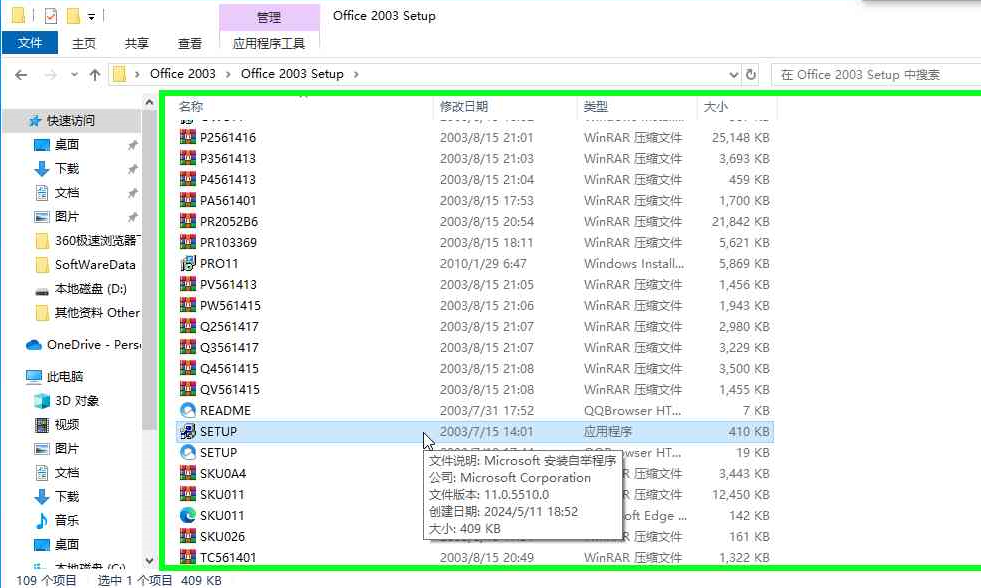
Task: Select 此电脑 in the navigation pane
Action: click(x=65, y=377)
